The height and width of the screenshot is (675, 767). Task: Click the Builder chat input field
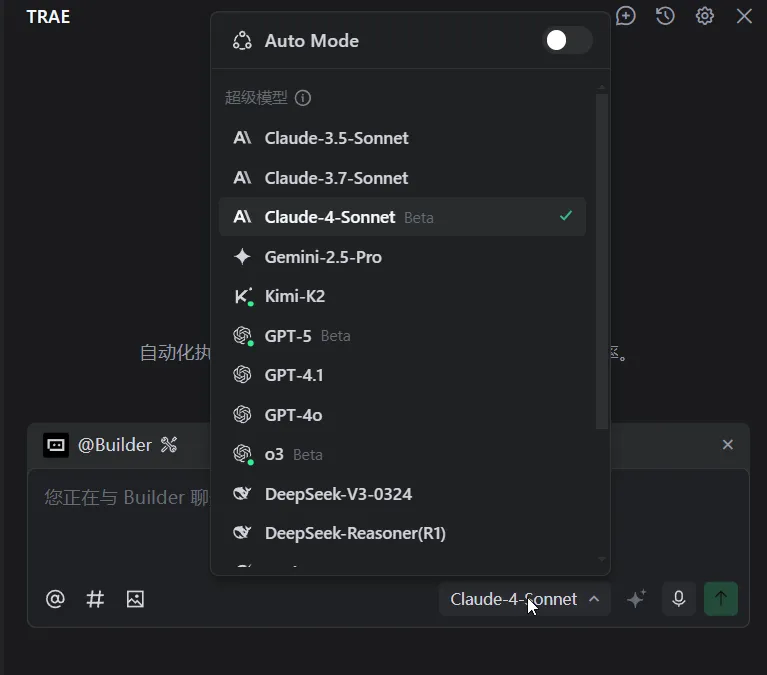[120, 520]
